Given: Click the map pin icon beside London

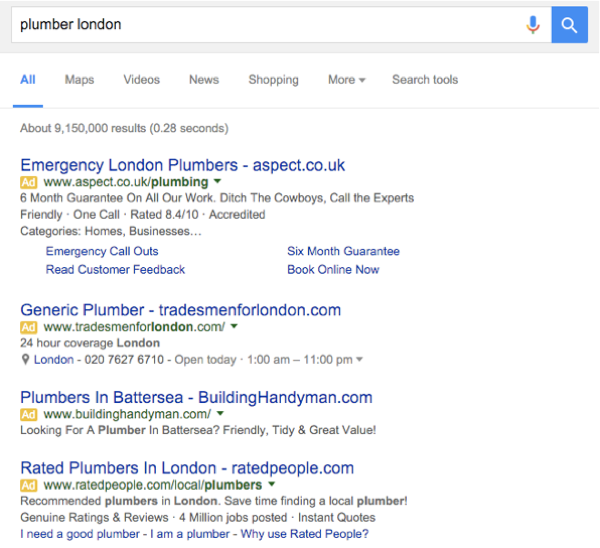Looking at the screenshot, I should [25, 359].
